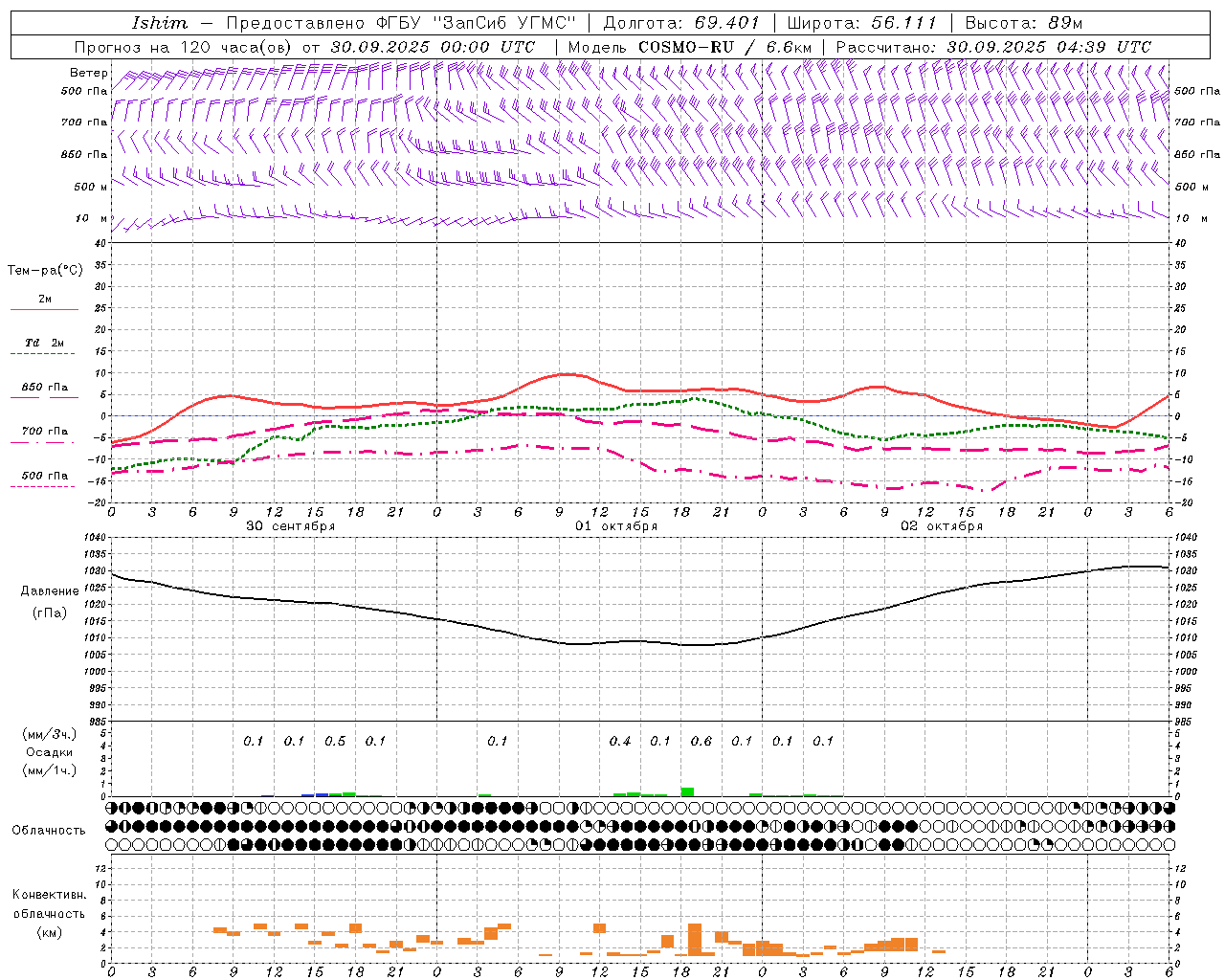Click the 'Тем-ра(°C)' temperature panel label

click(45, 271)
